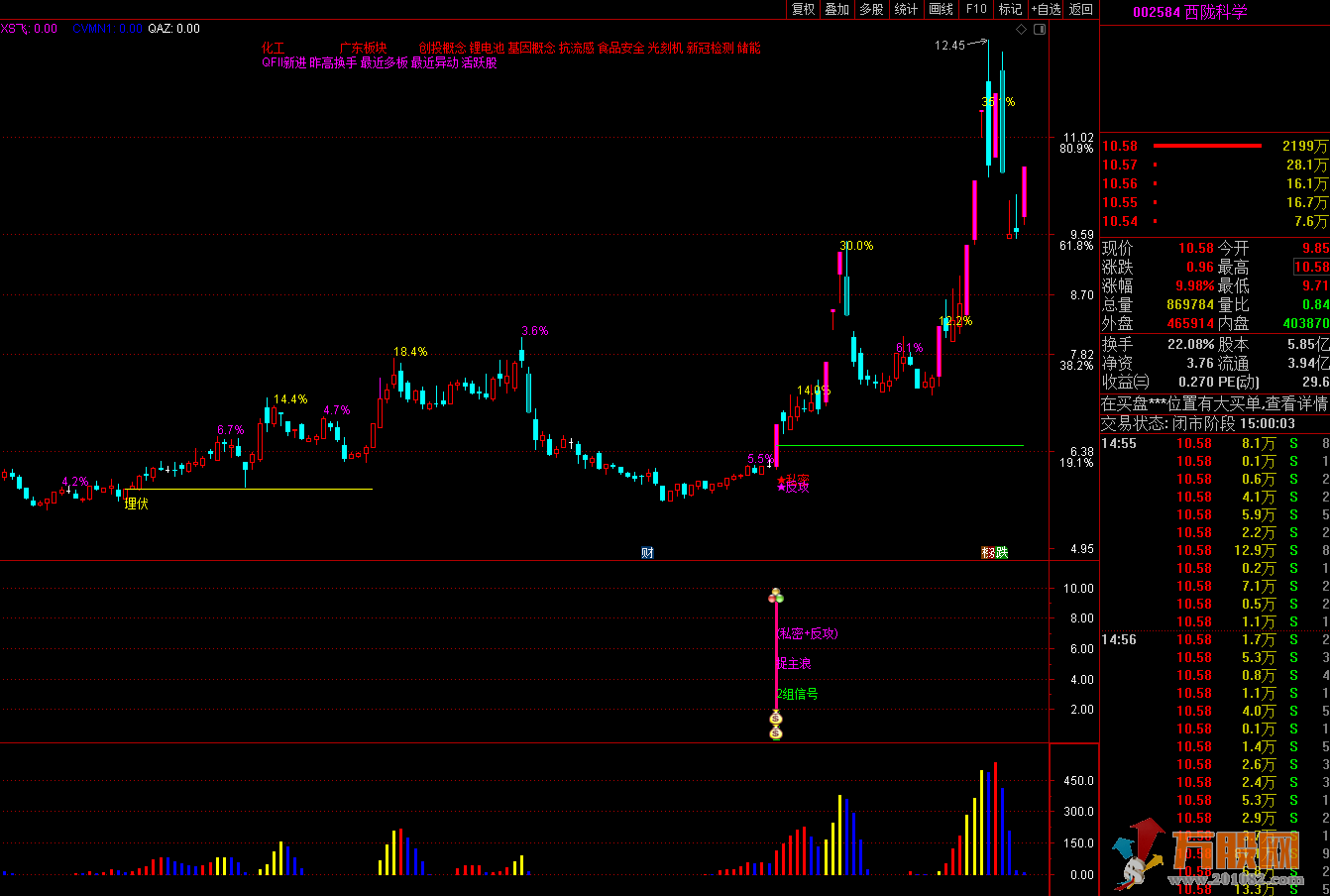Click the 大买单 notice line

click(1215, 403)
